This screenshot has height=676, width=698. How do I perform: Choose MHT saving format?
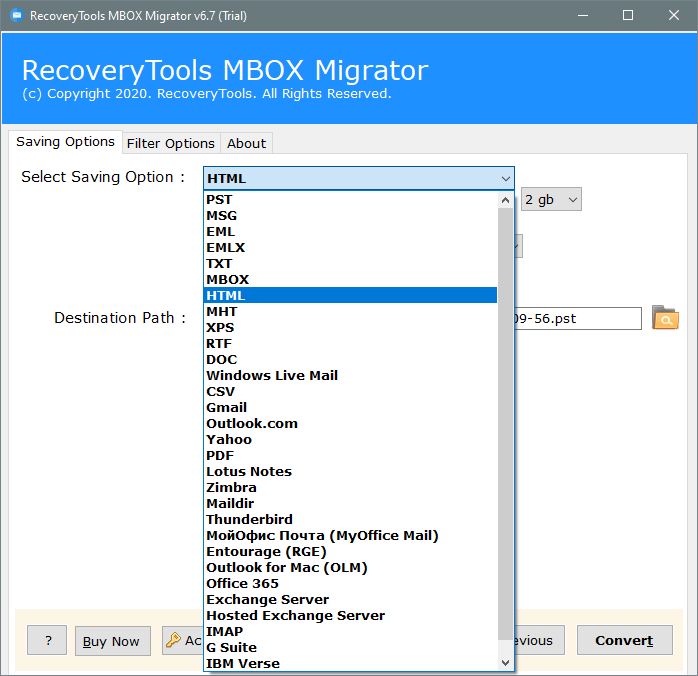click(x=350, y=312)
